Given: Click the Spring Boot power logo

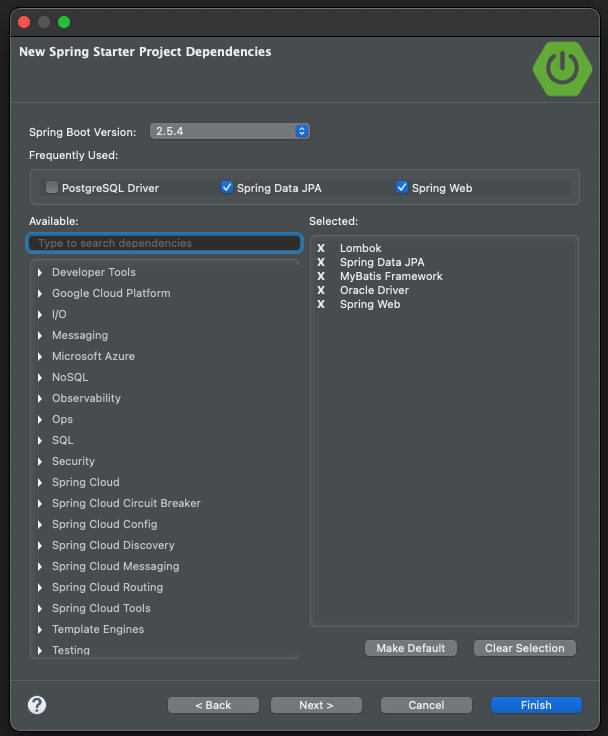Looking at the screenshot, I should coord(562,69).
